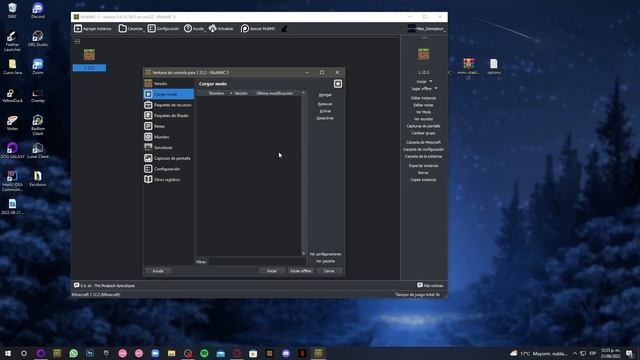The image size is (640, 360).
Task: Open the Discord desktop shortcut
Action: (x=38, y=10)
